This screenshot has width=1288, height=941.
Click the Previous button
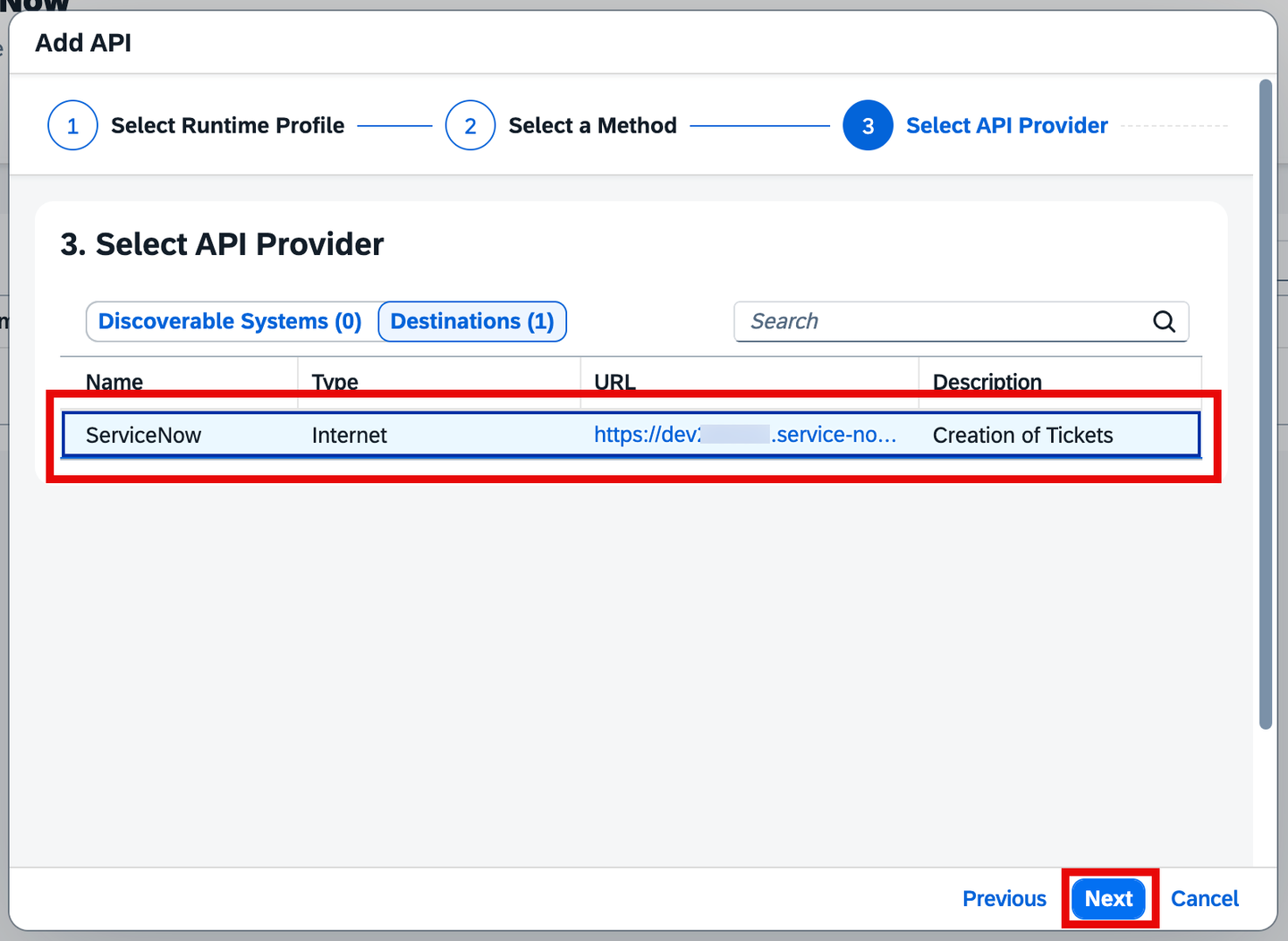1004,898
